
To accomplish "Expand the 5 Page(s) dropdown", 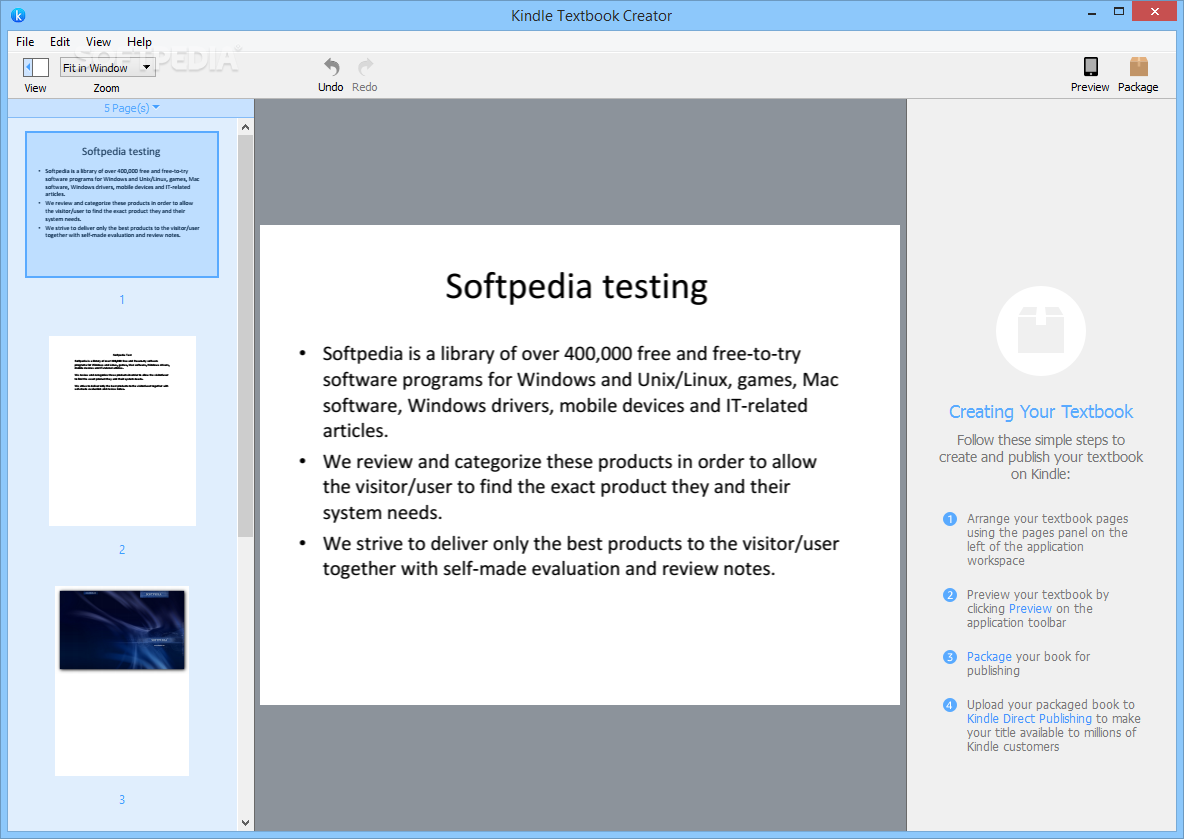I will tap(131, 108).
